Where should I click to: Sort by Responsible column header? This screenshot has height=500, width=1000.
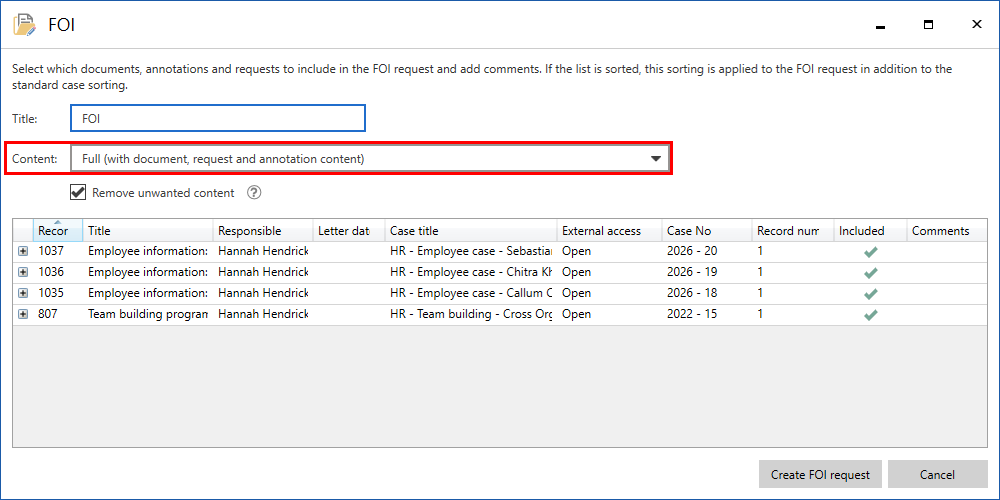click(x=263, y=231)
